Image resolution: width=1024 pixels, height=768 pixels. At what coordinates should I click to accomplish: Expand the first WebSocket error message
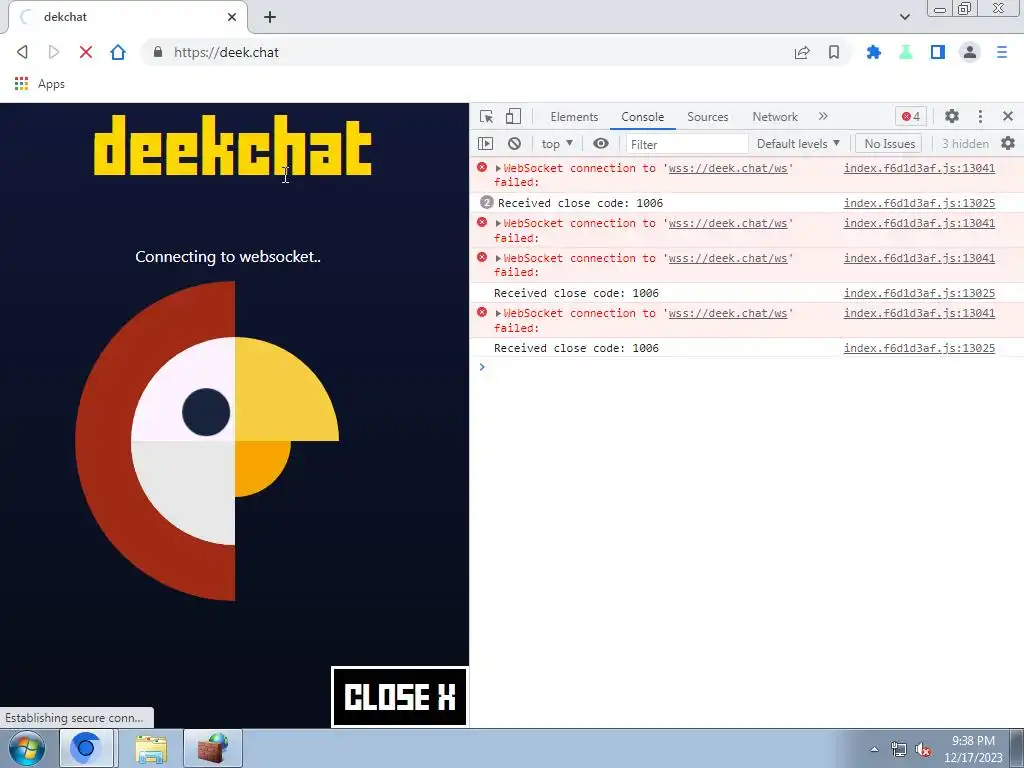[x=498, y=168]
